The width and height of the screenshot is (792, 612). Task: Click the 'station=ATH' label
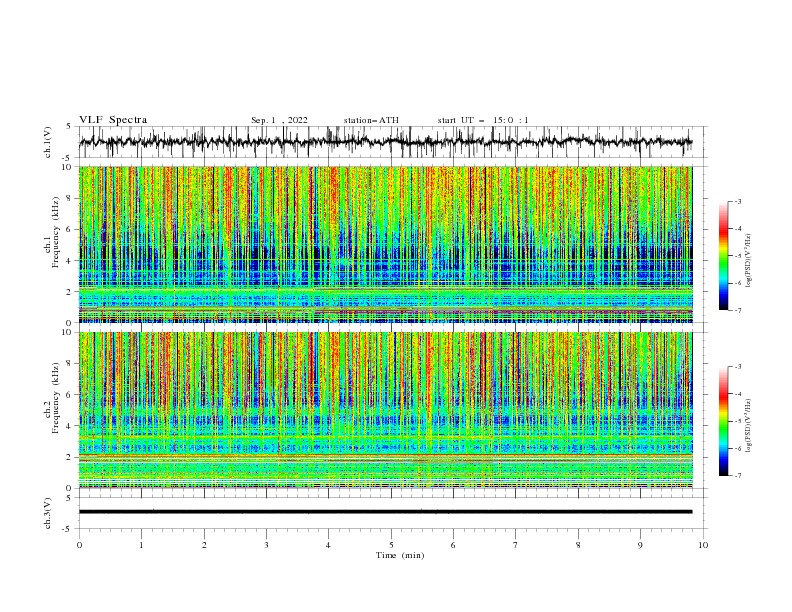[x=371, y=120]
